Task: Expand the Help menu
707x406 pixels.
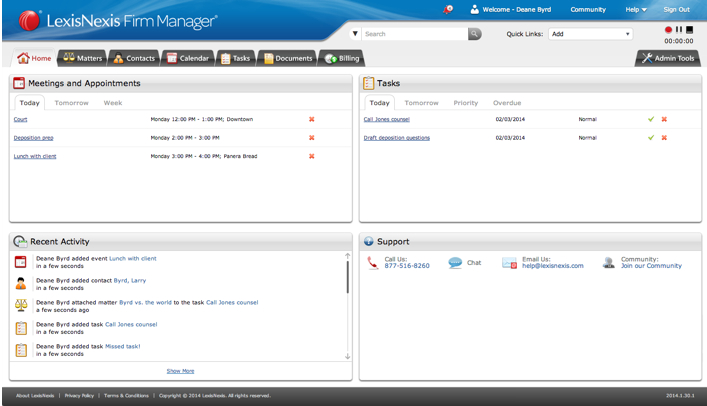Action: (x=636, y=9)
